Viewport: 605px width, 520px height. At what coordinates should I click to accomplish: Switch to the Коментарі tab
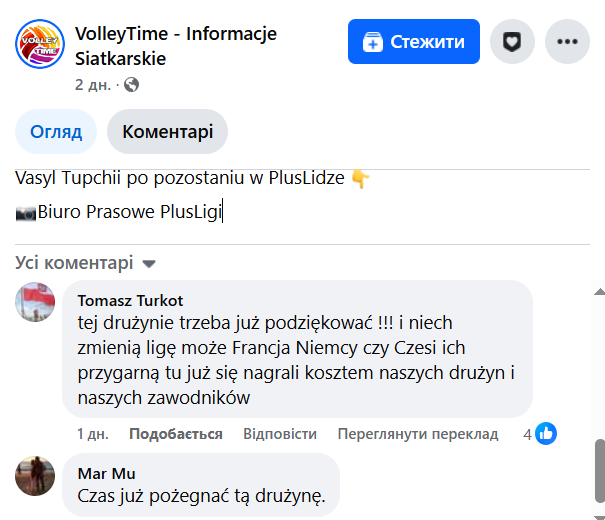(167, 131)
